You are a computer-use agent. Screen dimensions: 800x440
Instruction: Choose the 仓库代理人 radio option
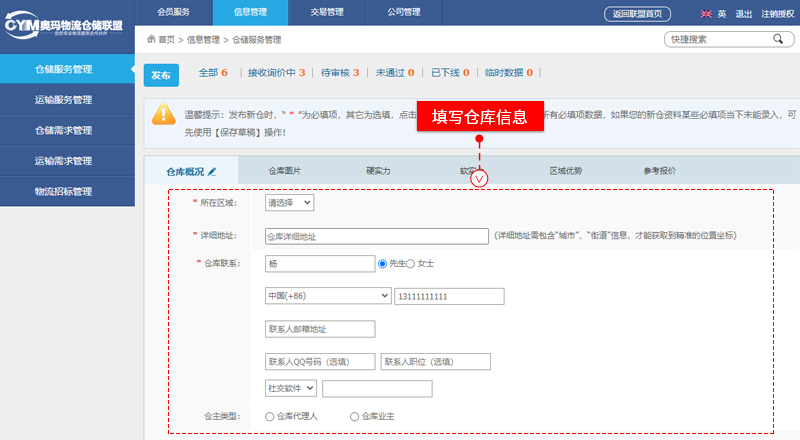270,416
